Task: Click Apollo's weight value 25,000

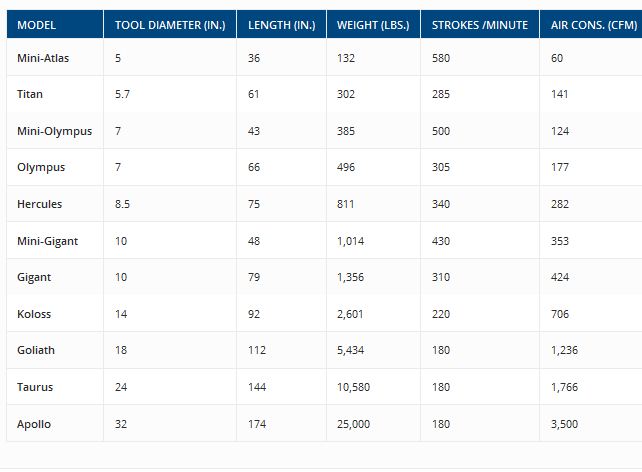Action: [354, 424]
